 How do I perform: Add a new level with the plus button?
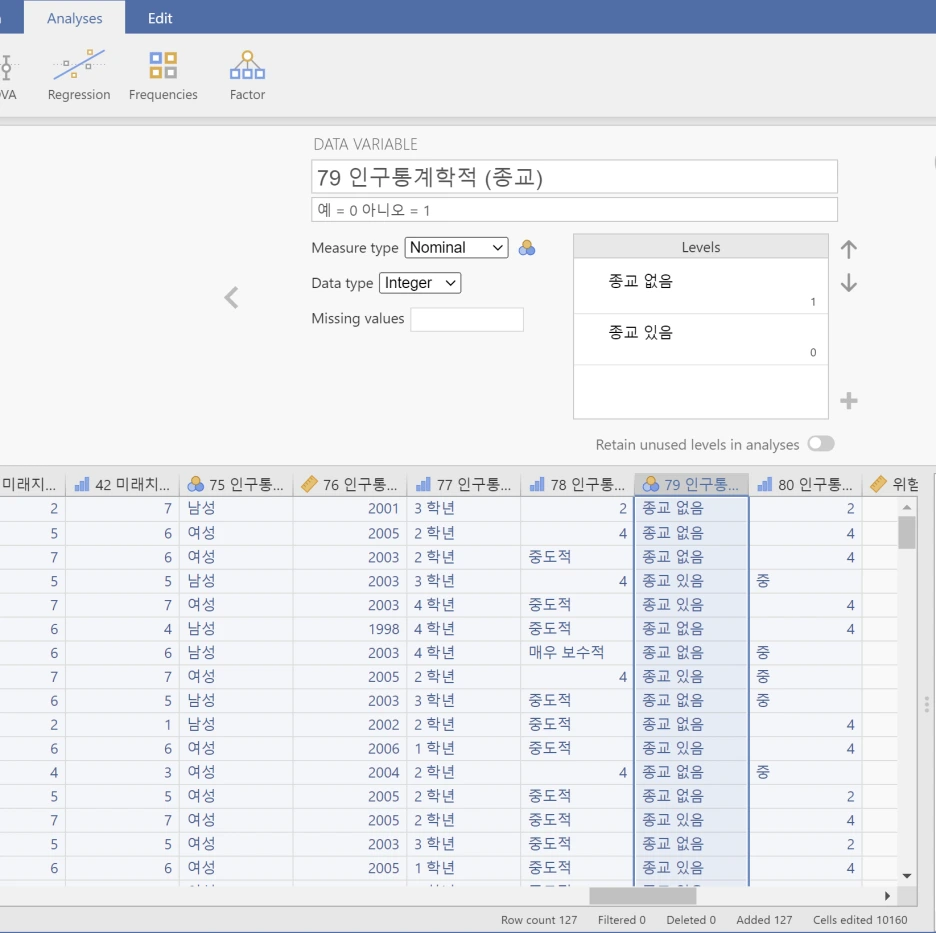point(849,401)
